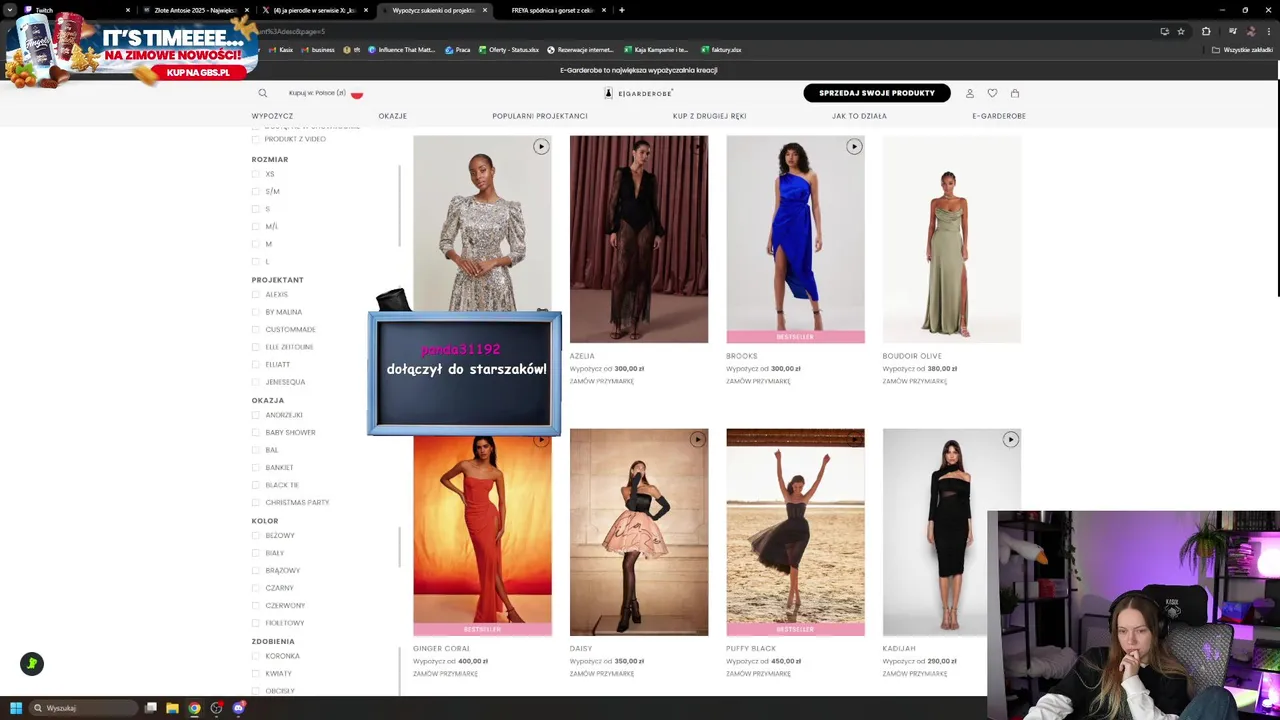Play video on the Brooks blue dress
Image resolution: width=1280 pixels, height=720 pixels.
click(x=854, y=146)
